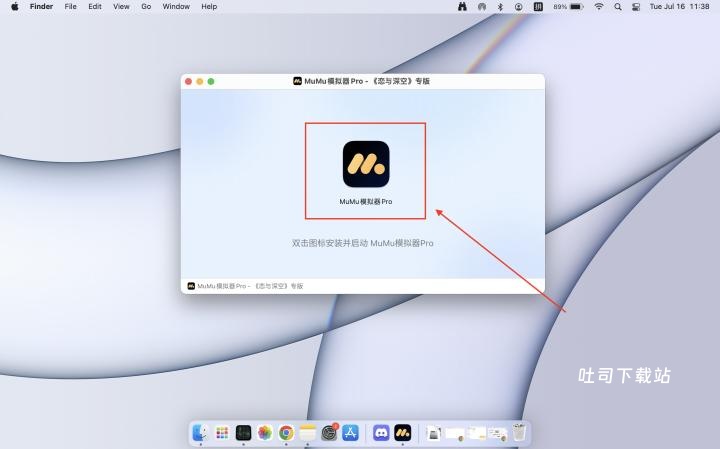Open Spotlight search
This screenshot has height=449, width=720.
(x=618, y=6)
